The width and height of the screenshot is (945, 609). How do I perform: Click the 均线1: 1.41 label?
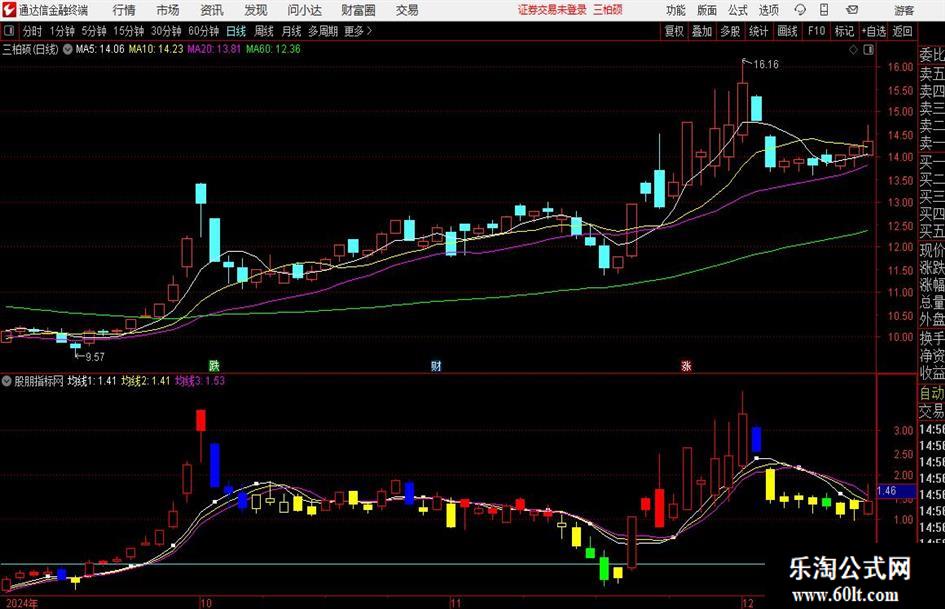click(91, 380)
